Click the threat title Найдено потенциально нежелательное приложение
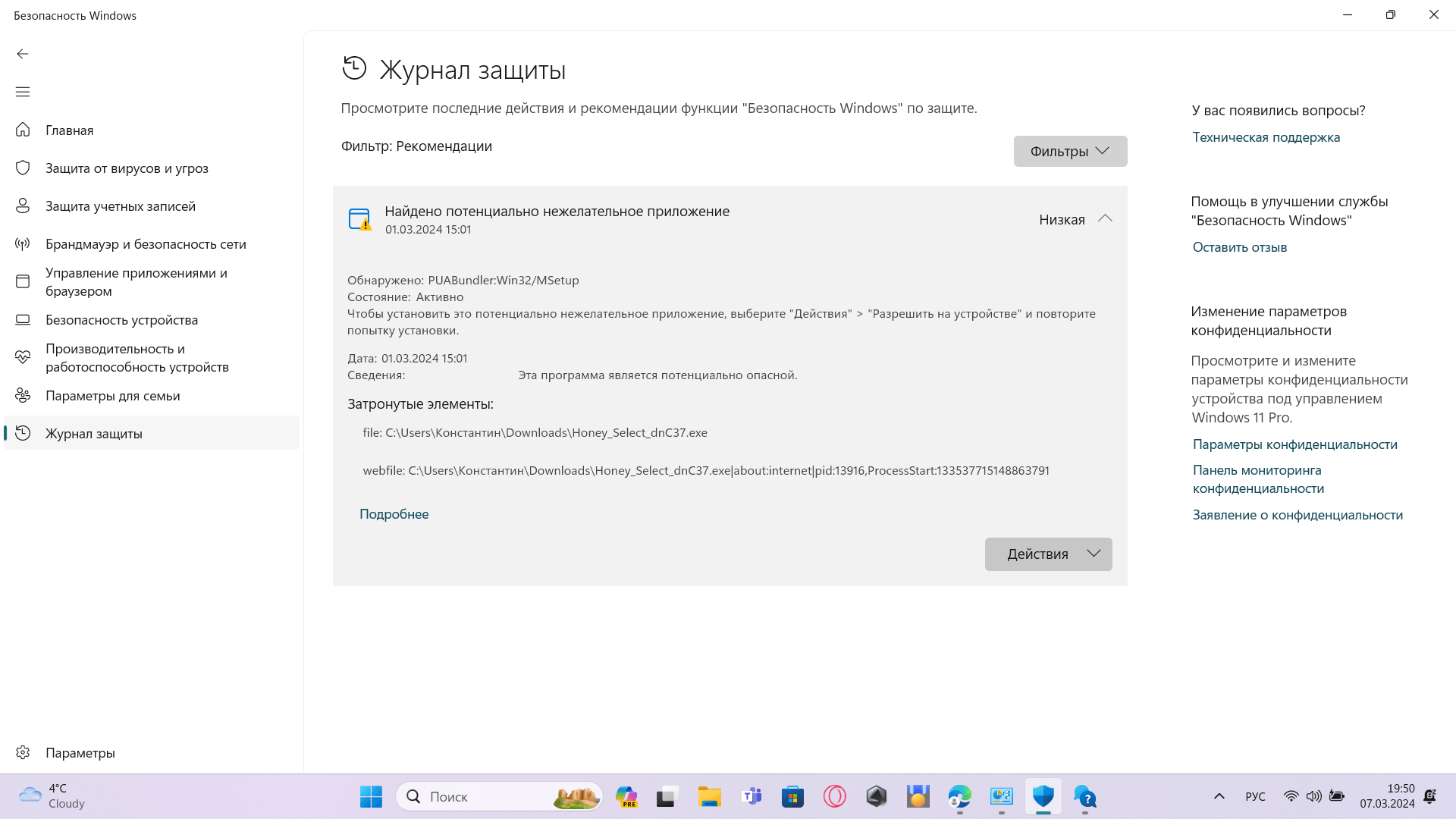The height and width of the screenshot is (819, 1456). tap(557, 212)
